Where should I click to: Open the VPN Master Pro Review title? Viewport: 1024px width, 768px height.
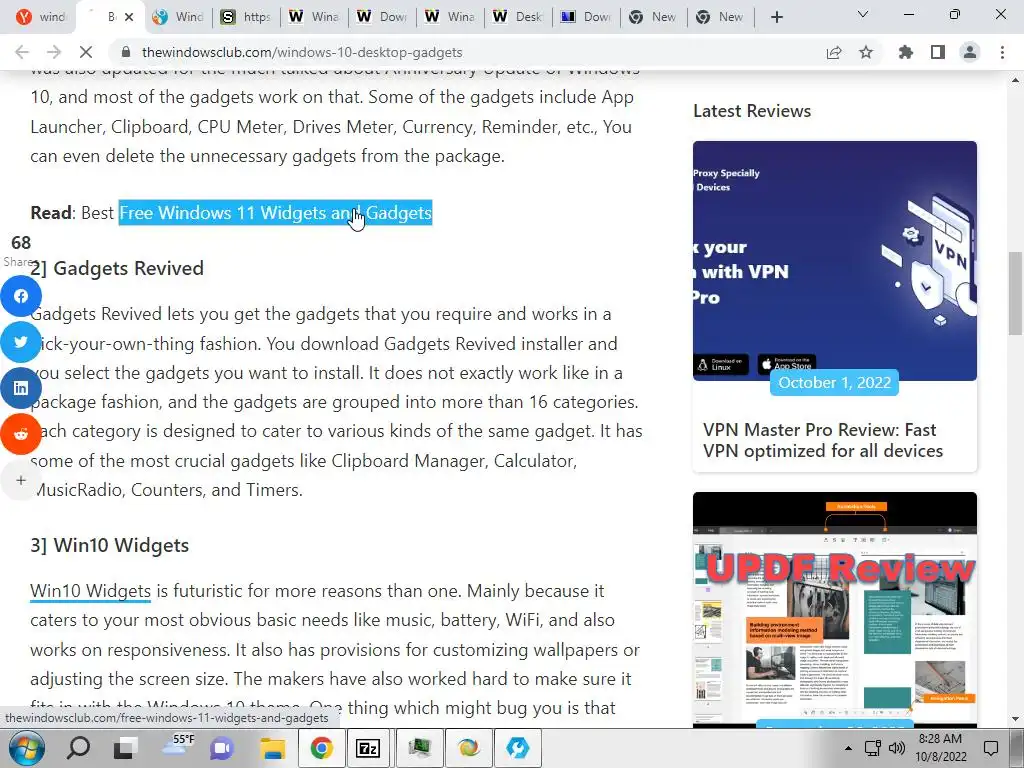pyautogui.click(x=823, y=440)
